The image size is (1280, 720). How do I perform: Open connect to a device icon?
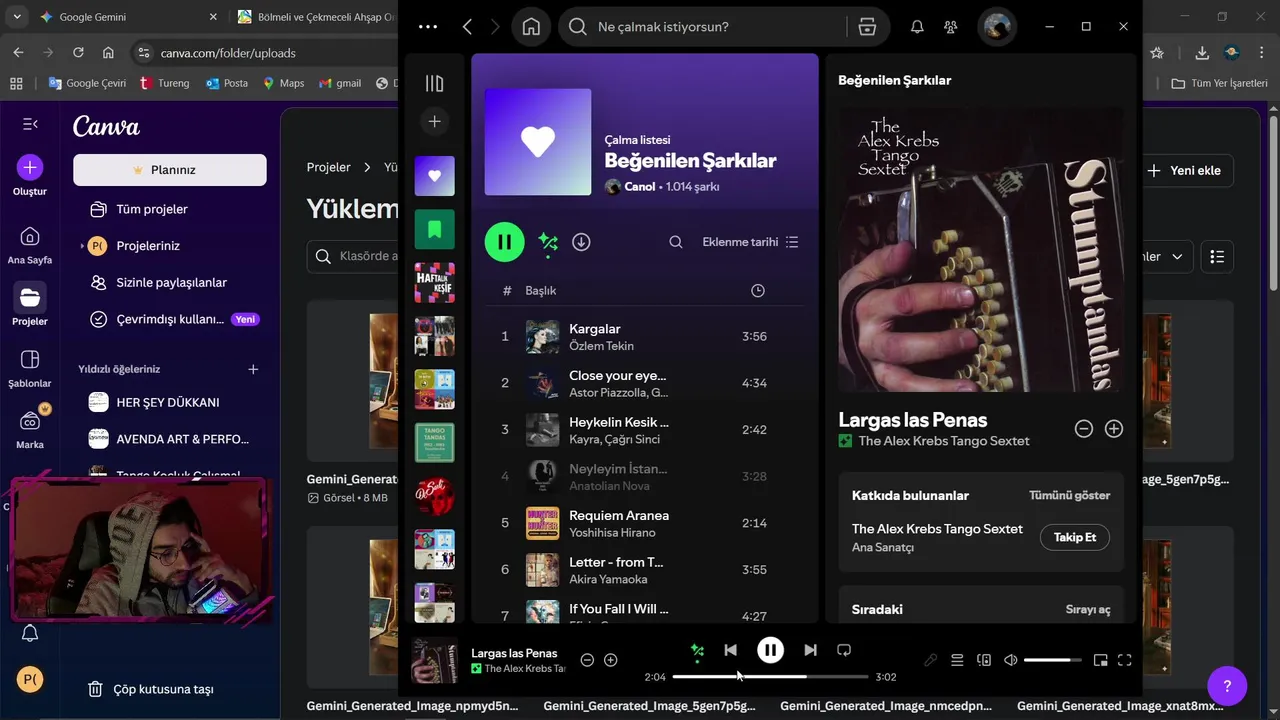tap(984, 661)
